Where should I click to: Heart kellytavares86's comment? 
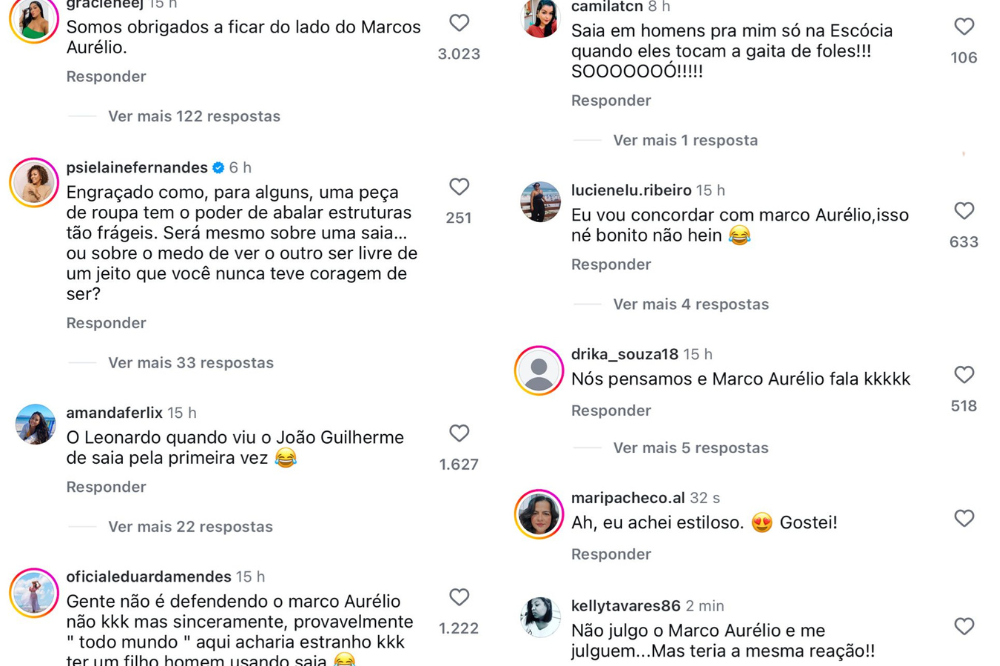click(964, 626)
